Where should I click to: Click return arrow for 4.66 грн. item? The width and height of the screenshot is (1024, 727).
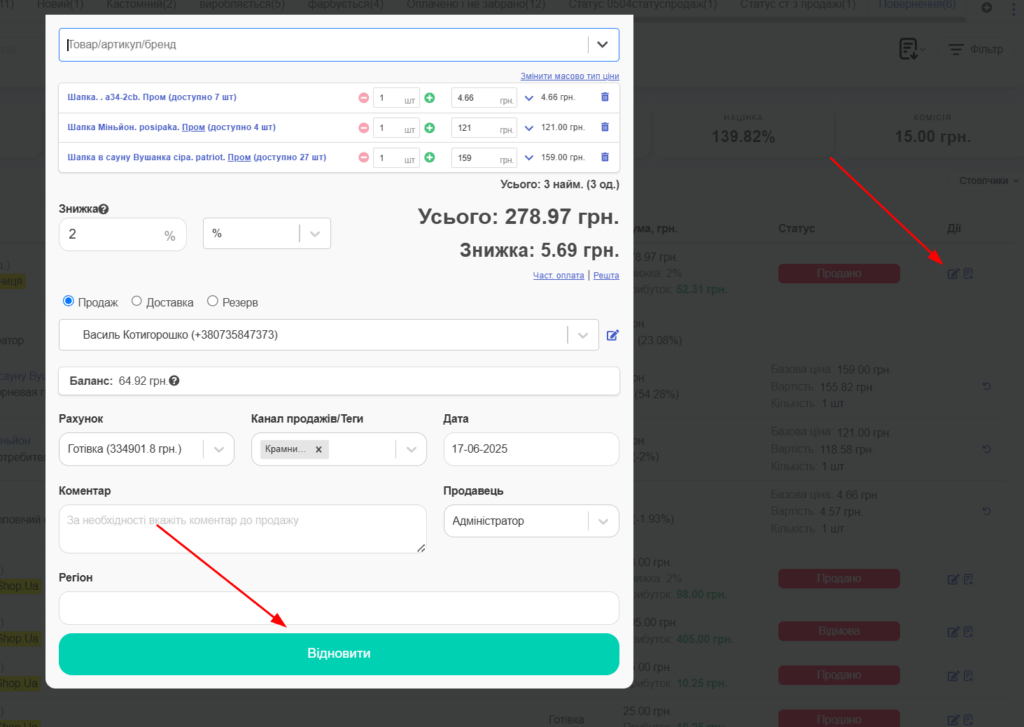(x=987, y=511)
